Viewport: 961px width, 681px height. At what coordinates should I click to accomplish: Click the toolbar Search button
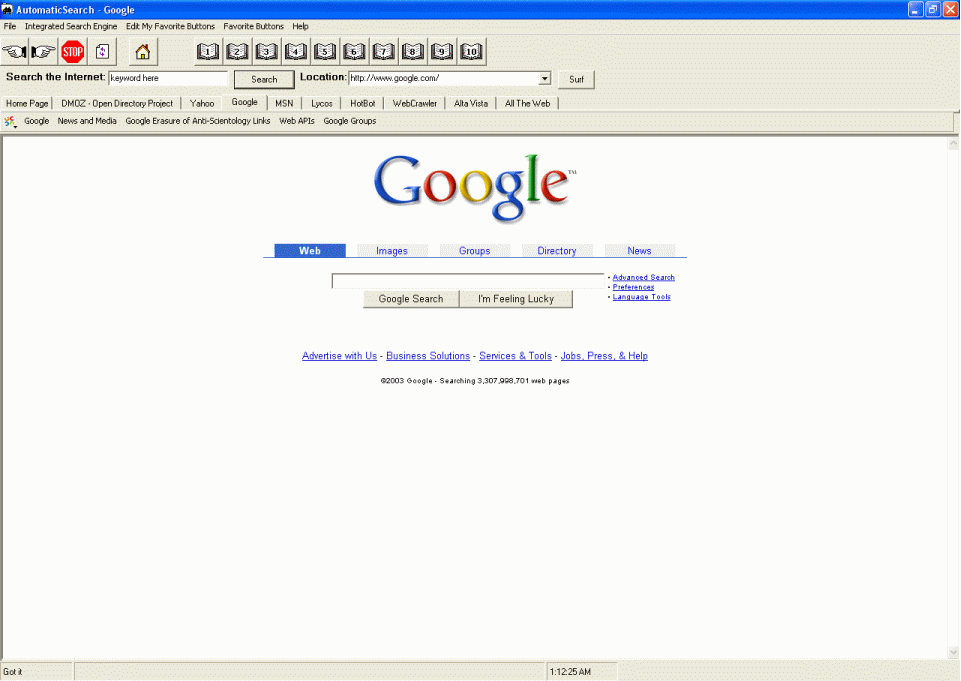tap(264, 80)
